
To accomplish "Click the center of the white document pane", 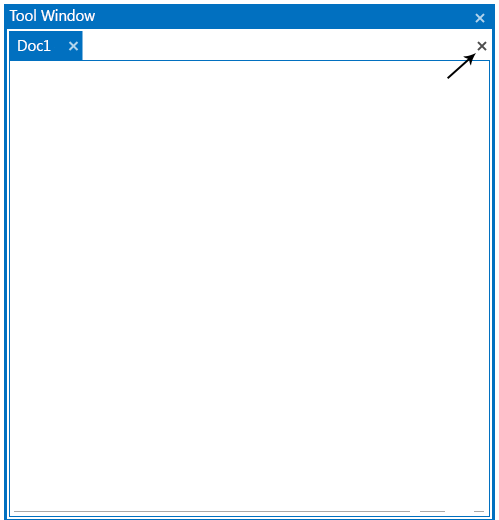I will [249, 288].
